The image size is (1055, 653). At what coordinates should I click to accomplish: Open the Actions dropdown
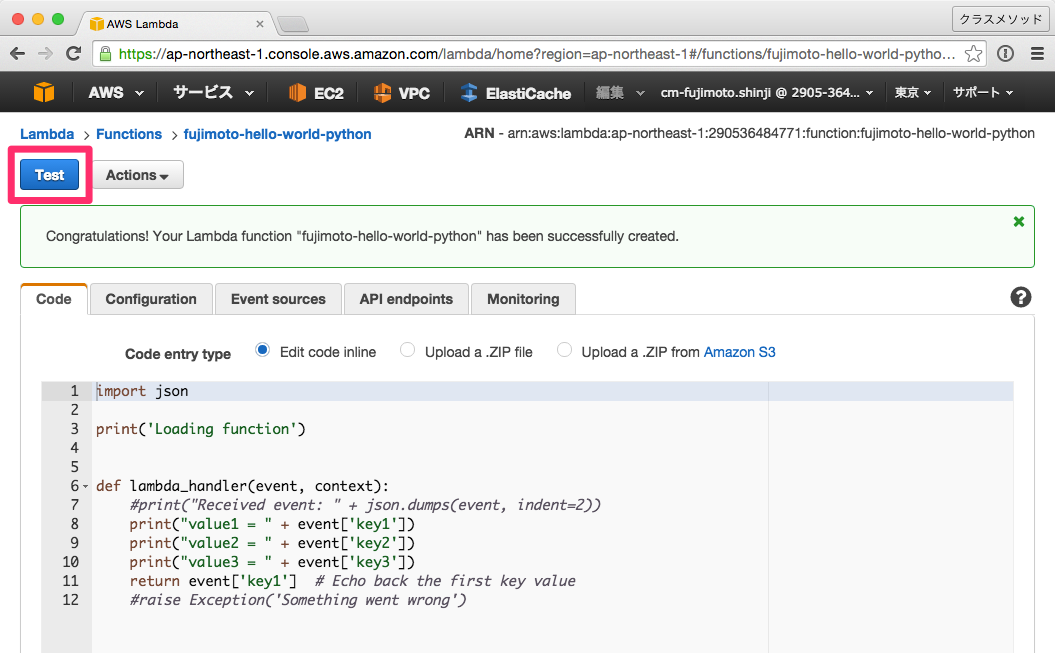coord(136,174)
